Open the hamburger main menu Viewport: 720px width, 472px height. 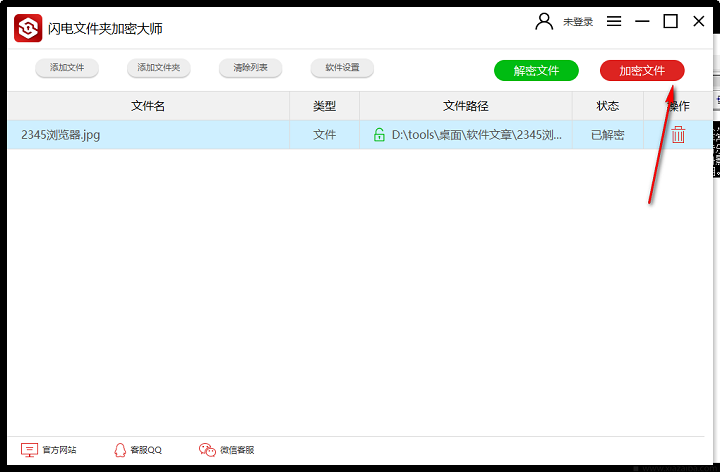[614, 21]
